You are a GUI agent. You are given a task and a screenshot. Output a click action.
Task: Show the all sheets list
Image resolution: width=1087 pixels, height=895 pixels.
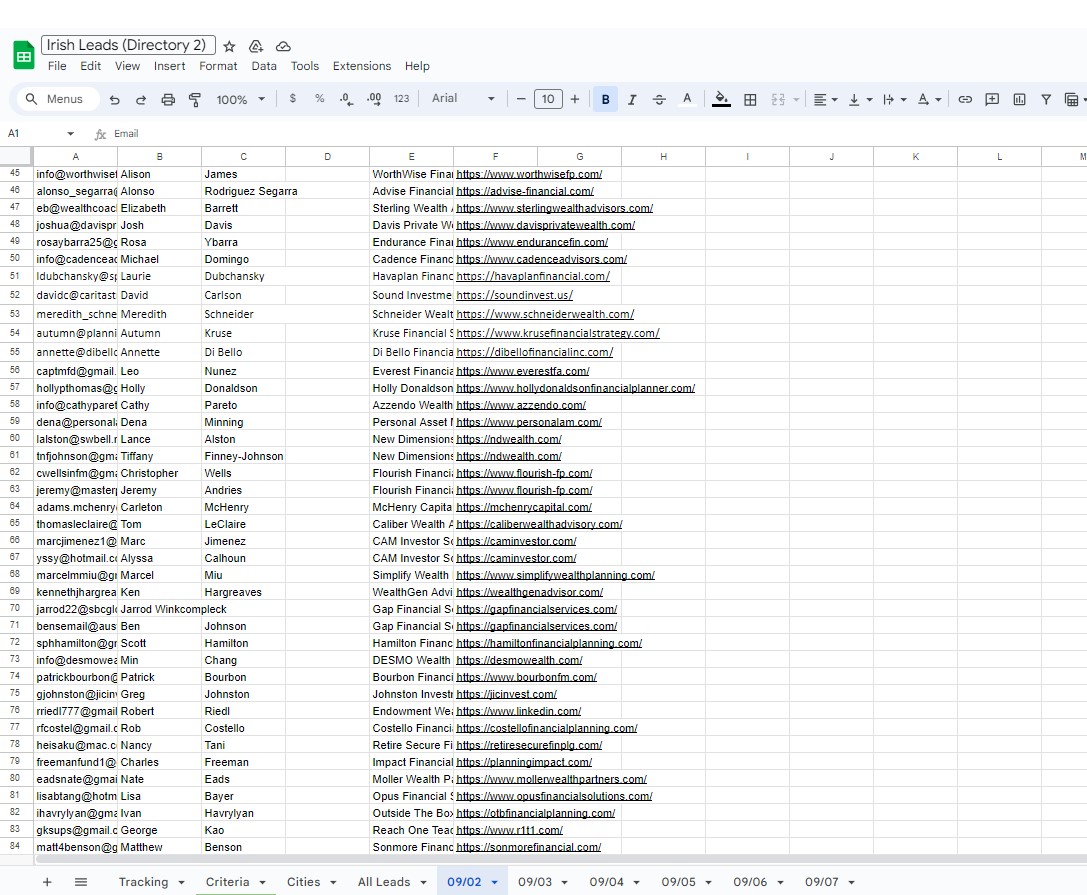pos(81,882)
